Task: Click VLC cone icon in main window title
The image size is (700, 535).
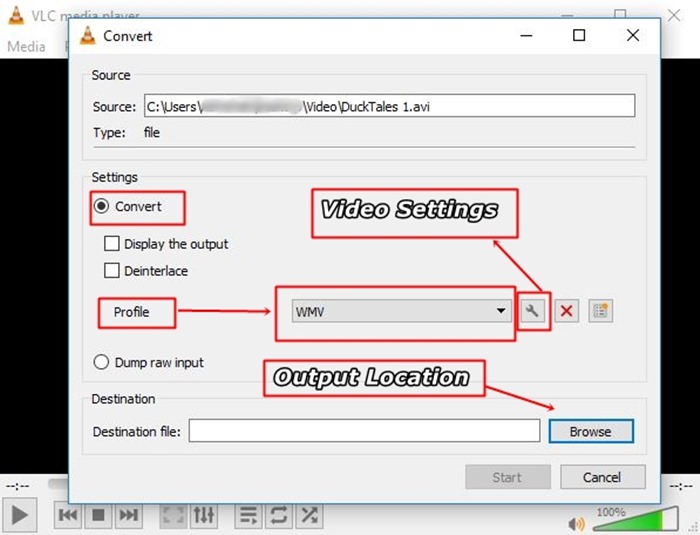Action: (x=16, y=15)
